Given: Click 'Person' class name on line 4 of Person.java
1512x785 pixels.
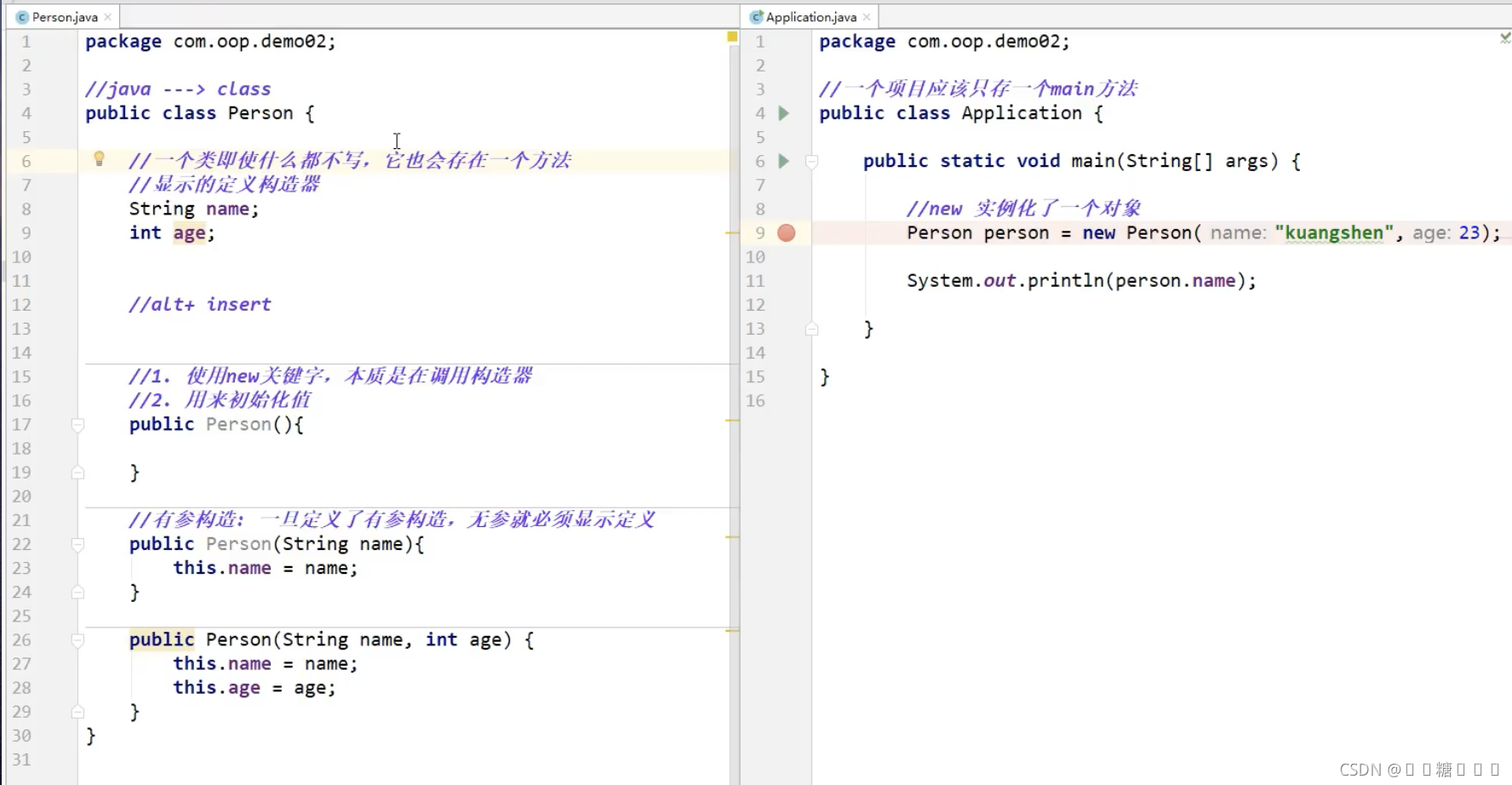Looking at the screenshot, I should click(261, 113).
